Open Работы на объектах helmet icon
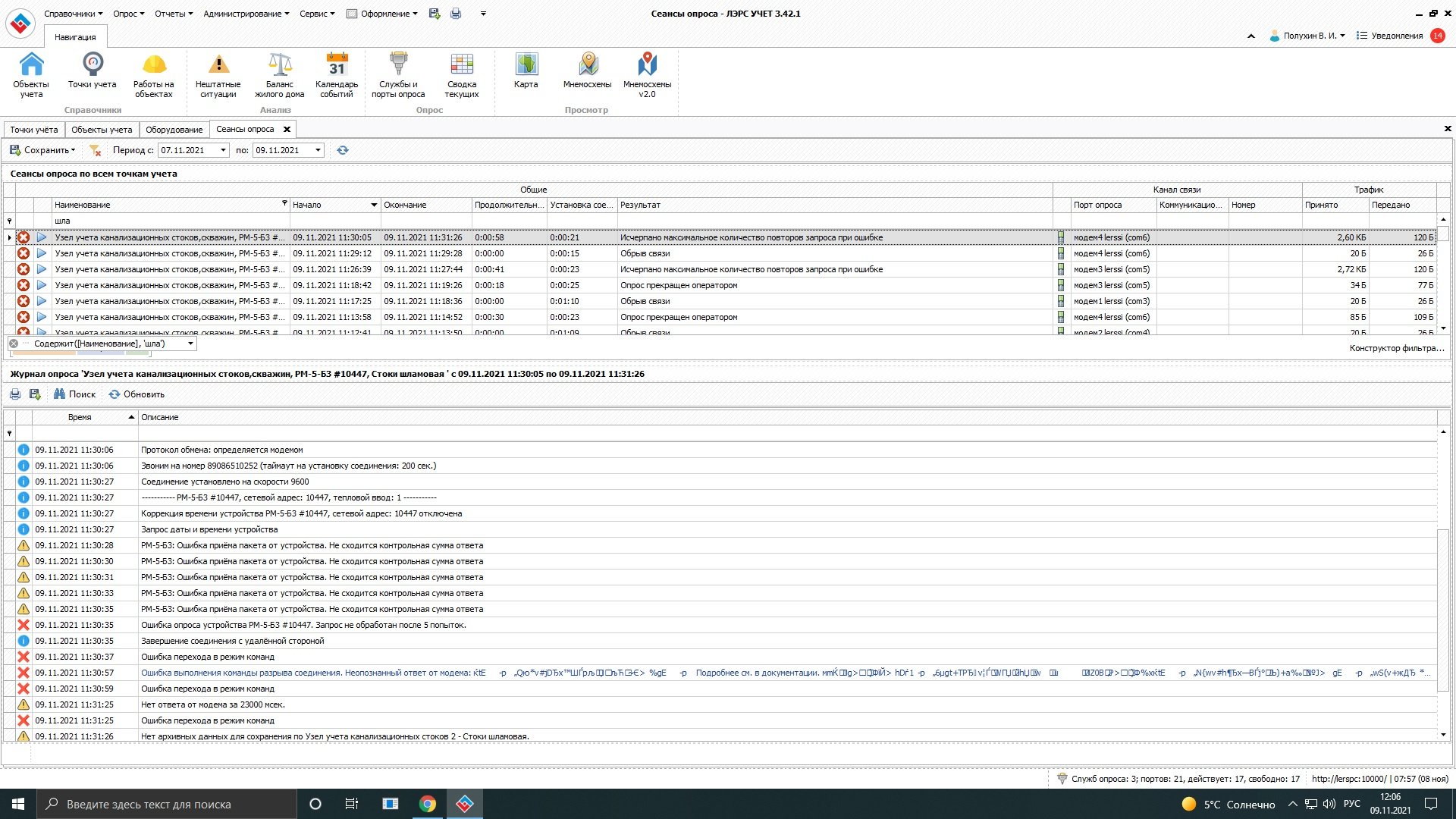The height and width of the screenshot is (819, 1456). pos(154,75)
